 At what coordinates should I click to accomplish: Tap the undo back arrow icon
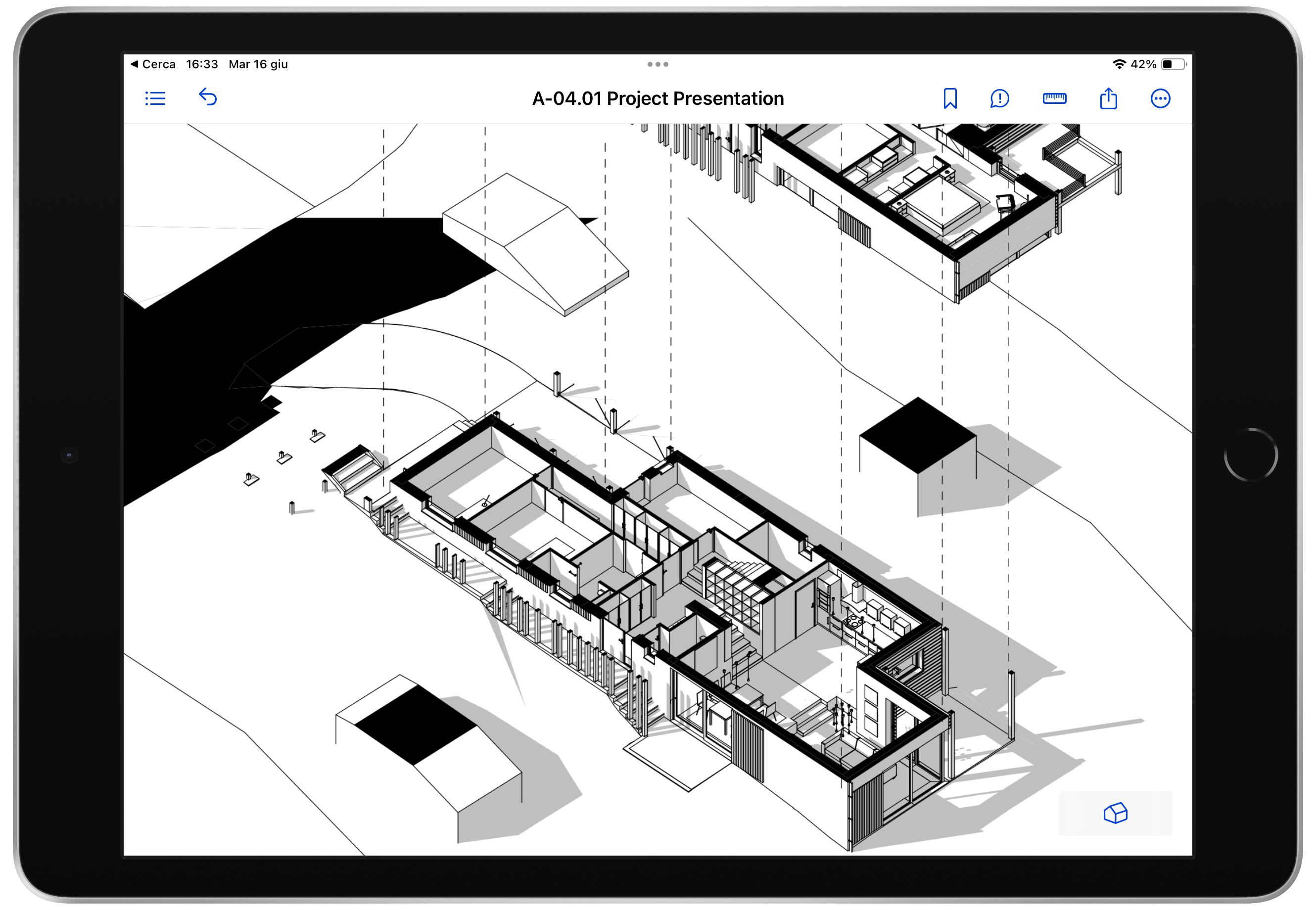tap(208, 97)
